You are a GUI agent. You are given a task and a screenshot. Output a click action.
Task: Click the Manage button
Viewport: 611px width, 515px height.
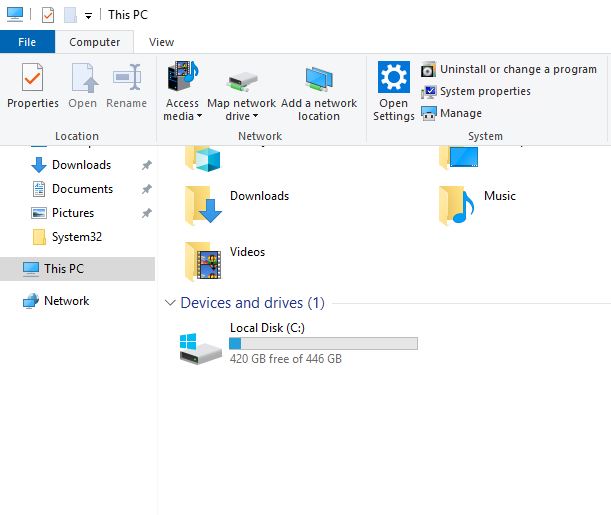[452, 113]
